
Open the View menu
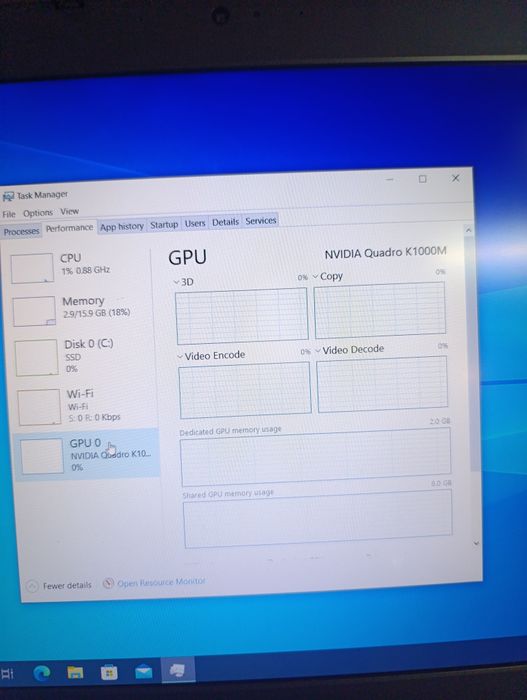point(70,211)
